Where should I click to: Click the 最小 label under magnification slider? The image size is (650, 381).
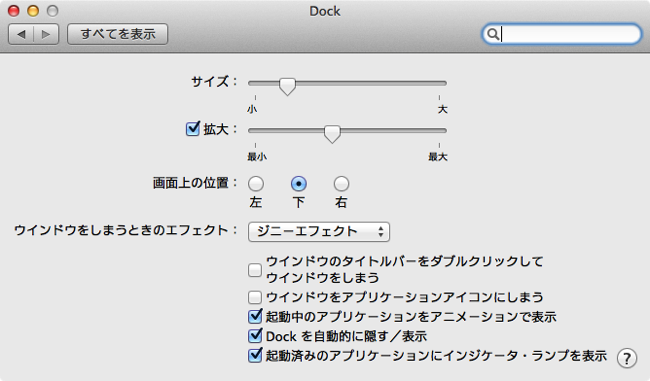pyautogui.click(x=257, y=157)
